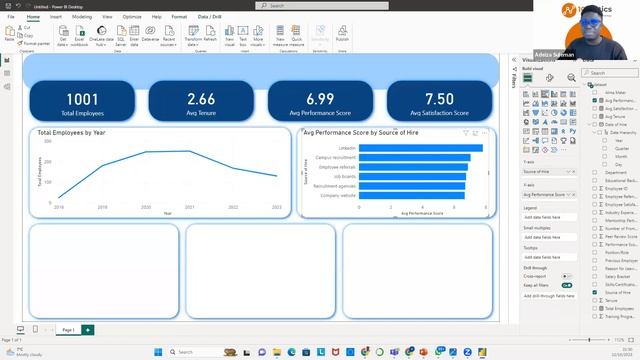Open the Format visual pane icon

pos(549,77)
